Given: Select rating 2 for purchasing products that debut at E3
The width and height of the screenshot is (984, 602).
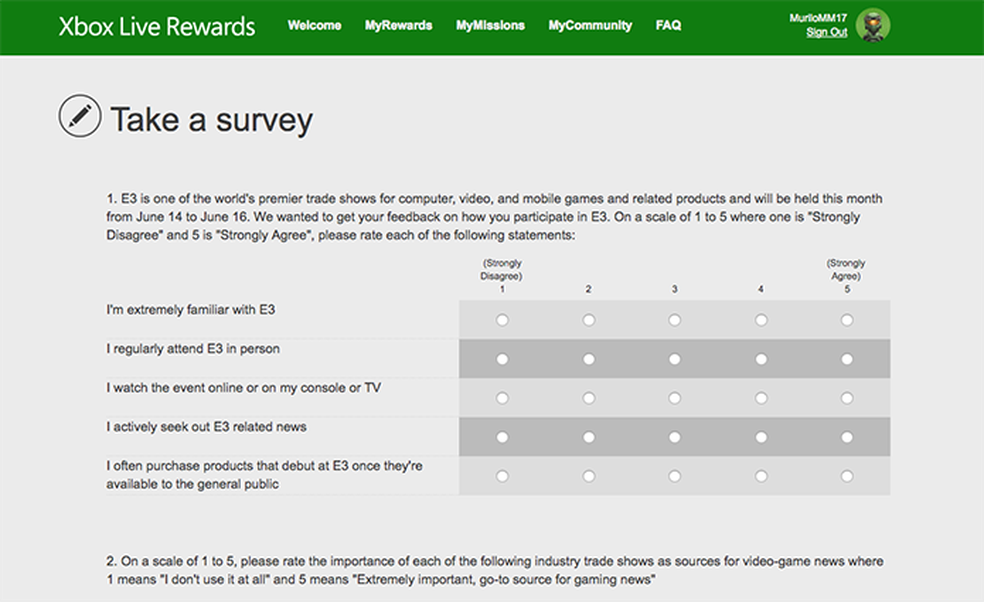Looking at the screenshot, I should [589, 477].
